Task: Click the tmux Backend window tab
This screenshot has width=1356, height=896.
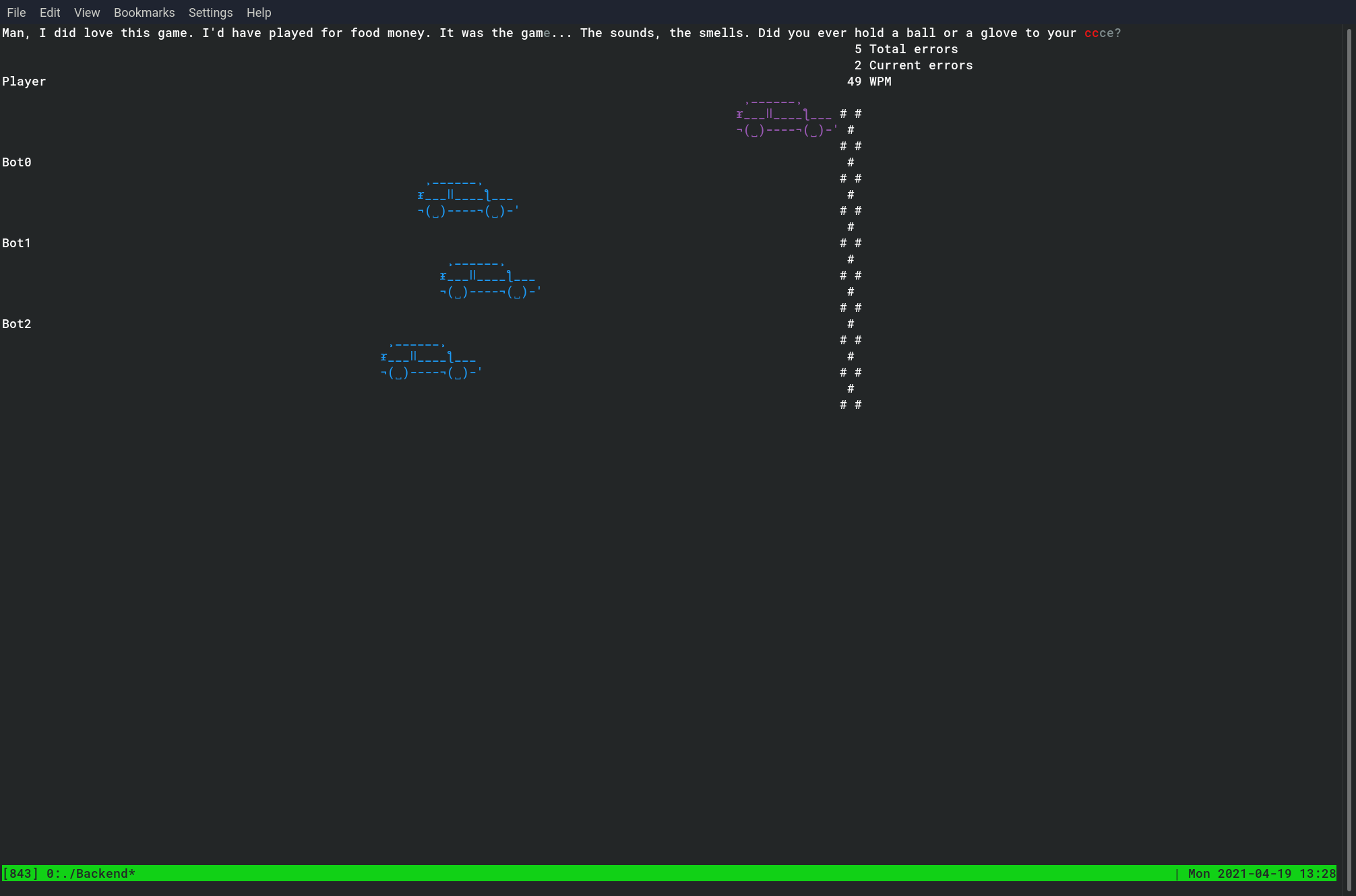Action: point(90,874)
